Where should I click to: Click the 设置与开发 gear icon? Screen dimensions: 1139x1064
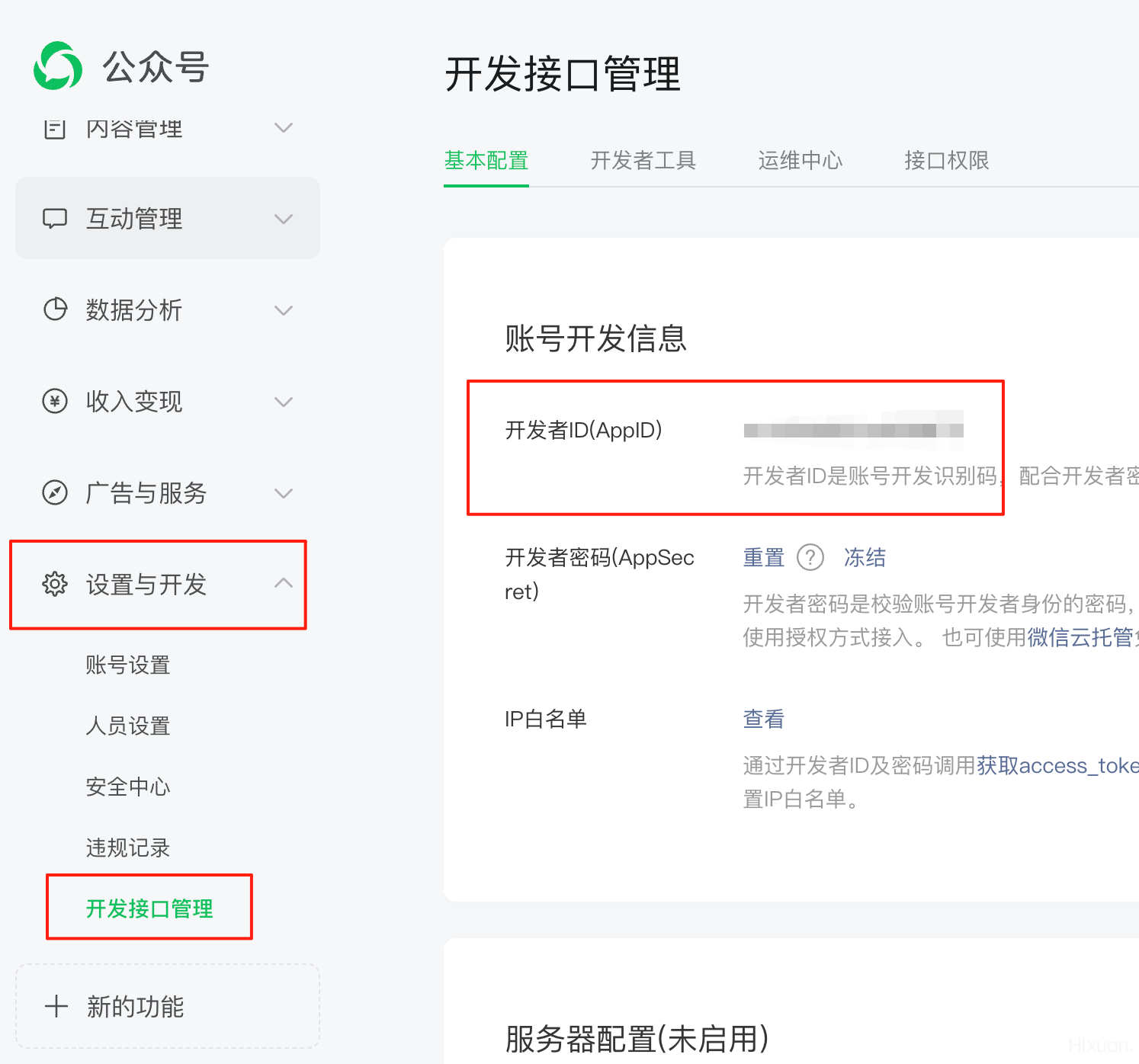55,584
